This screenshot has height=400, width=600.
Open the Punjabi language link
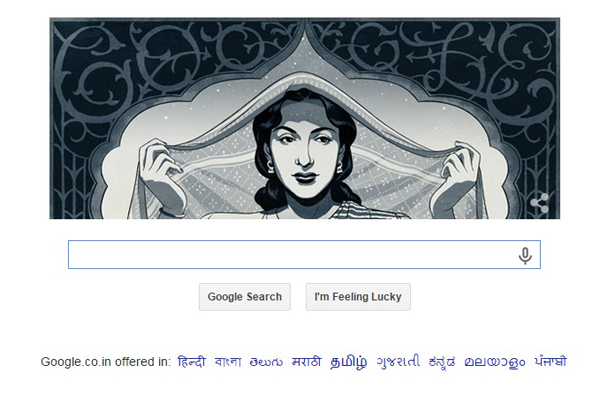pyautogui.click(x=551, y=361)
